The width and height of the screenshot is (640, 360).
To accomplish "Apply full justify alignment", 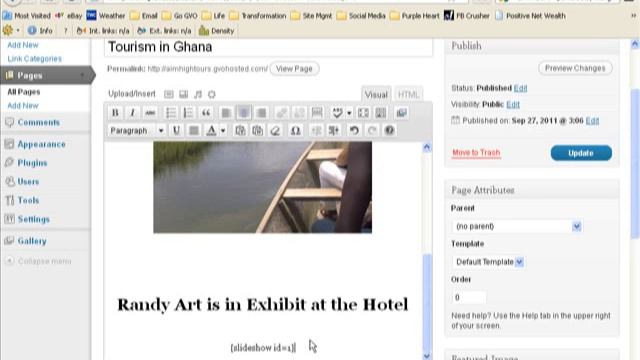I will pyautogui.click(x=194, y=131).
